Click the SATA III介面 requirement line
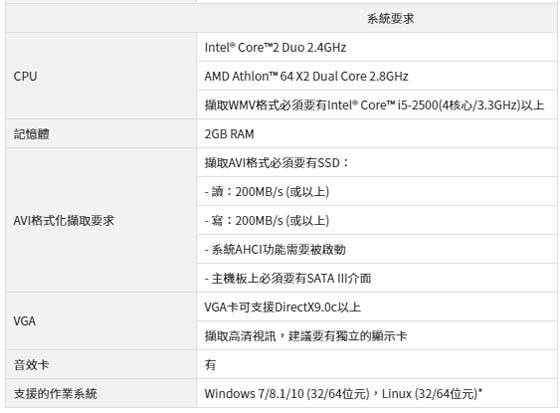 (x=288, y=278)
